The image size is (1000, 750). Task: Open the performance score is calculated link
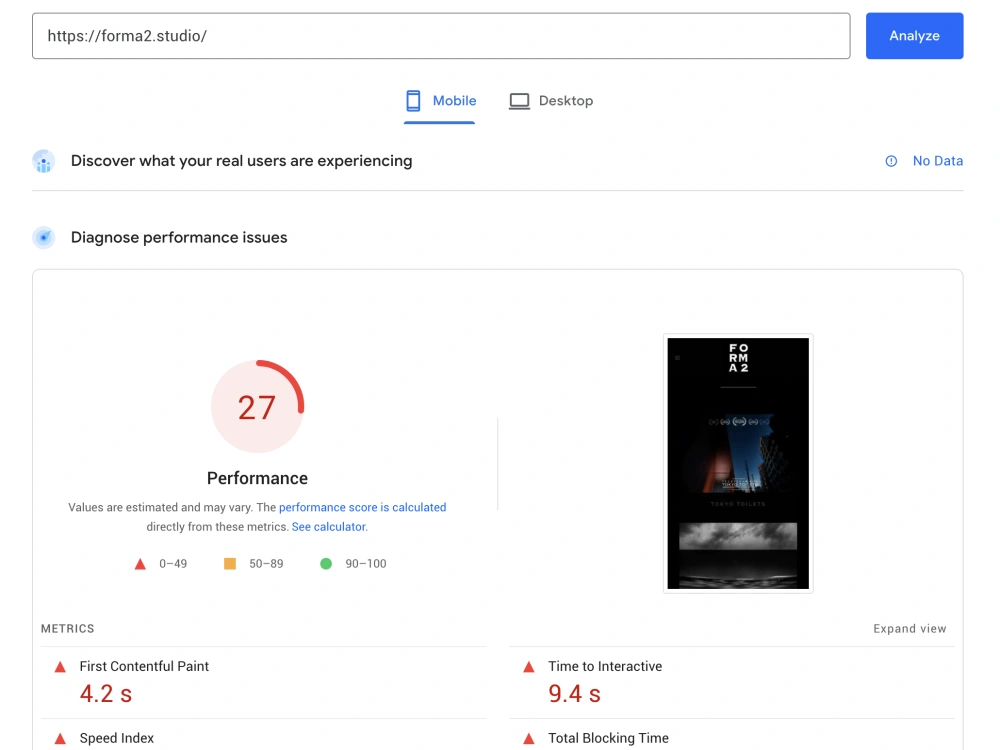[362, 507]
